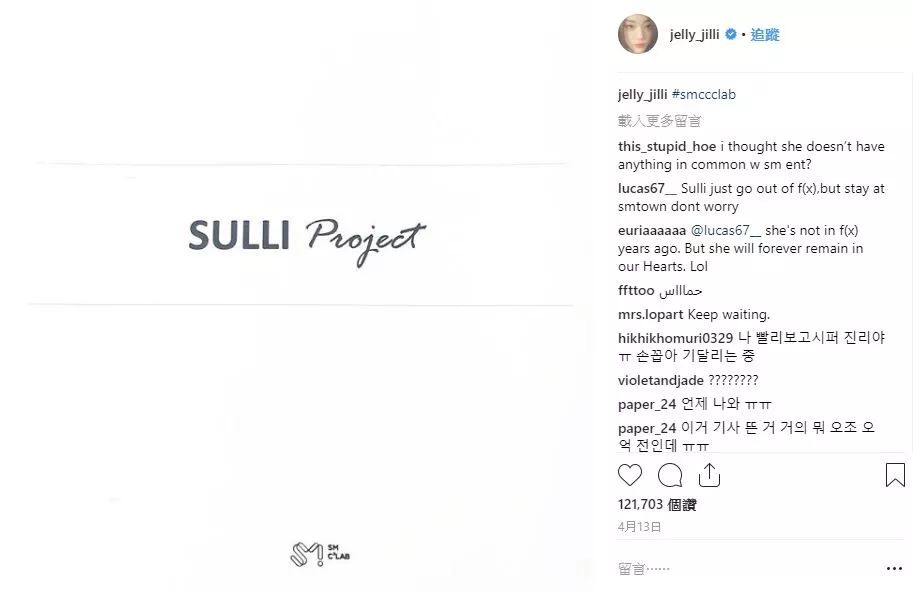Focus the 留言 comment input field
913x592 pixels.
click(745, 569)
